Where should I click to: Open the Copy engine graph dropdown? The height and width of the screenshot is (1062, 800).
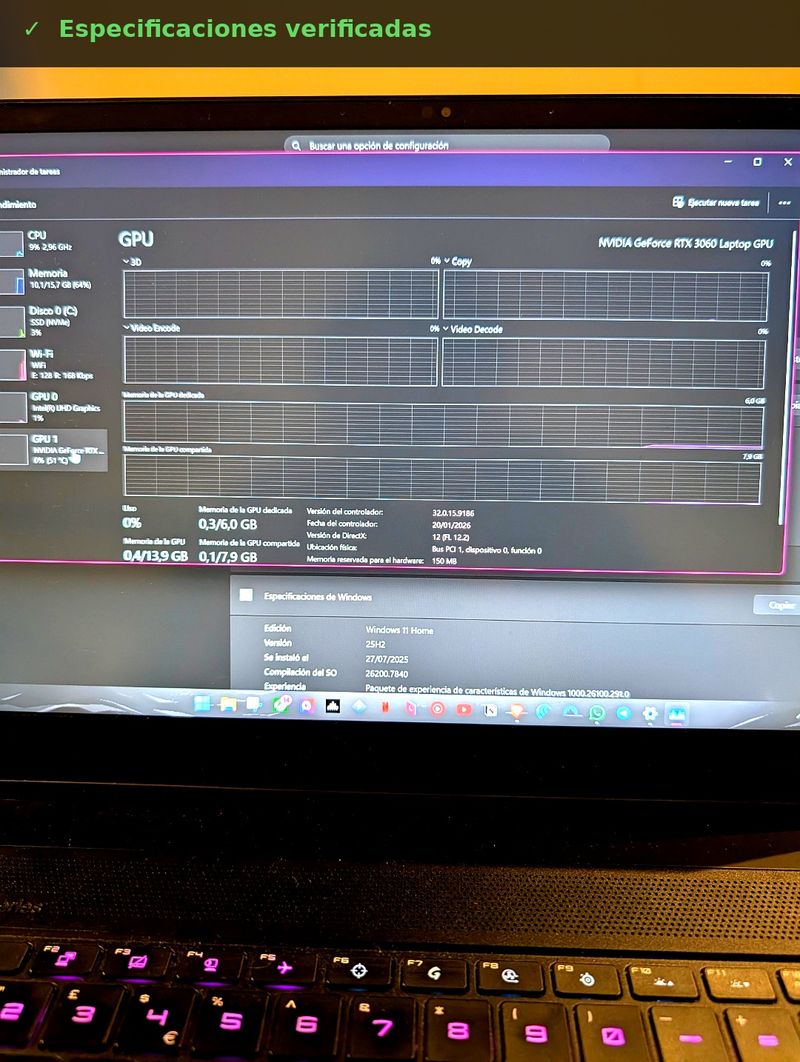pyautogui.click(x=447, y=261)
